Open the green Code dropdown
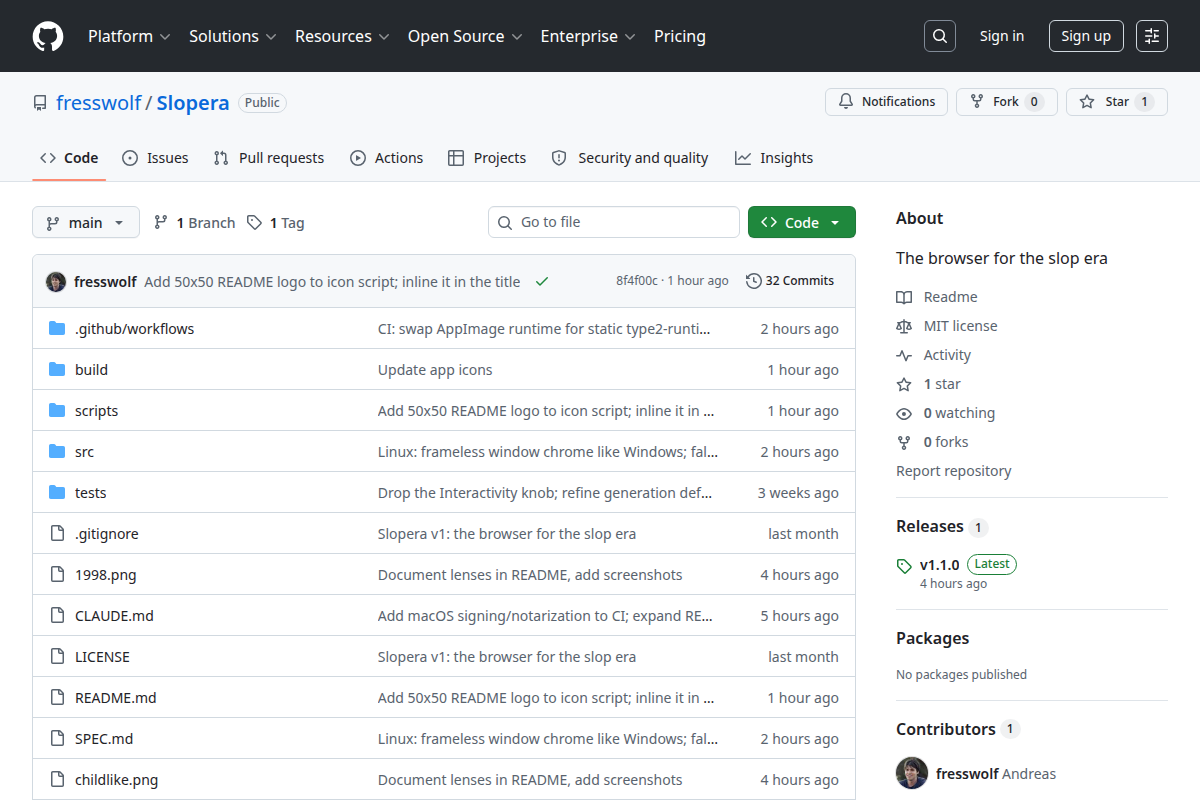The width and height of the screenshot is (1200, 800). click(x=802, y=222)
